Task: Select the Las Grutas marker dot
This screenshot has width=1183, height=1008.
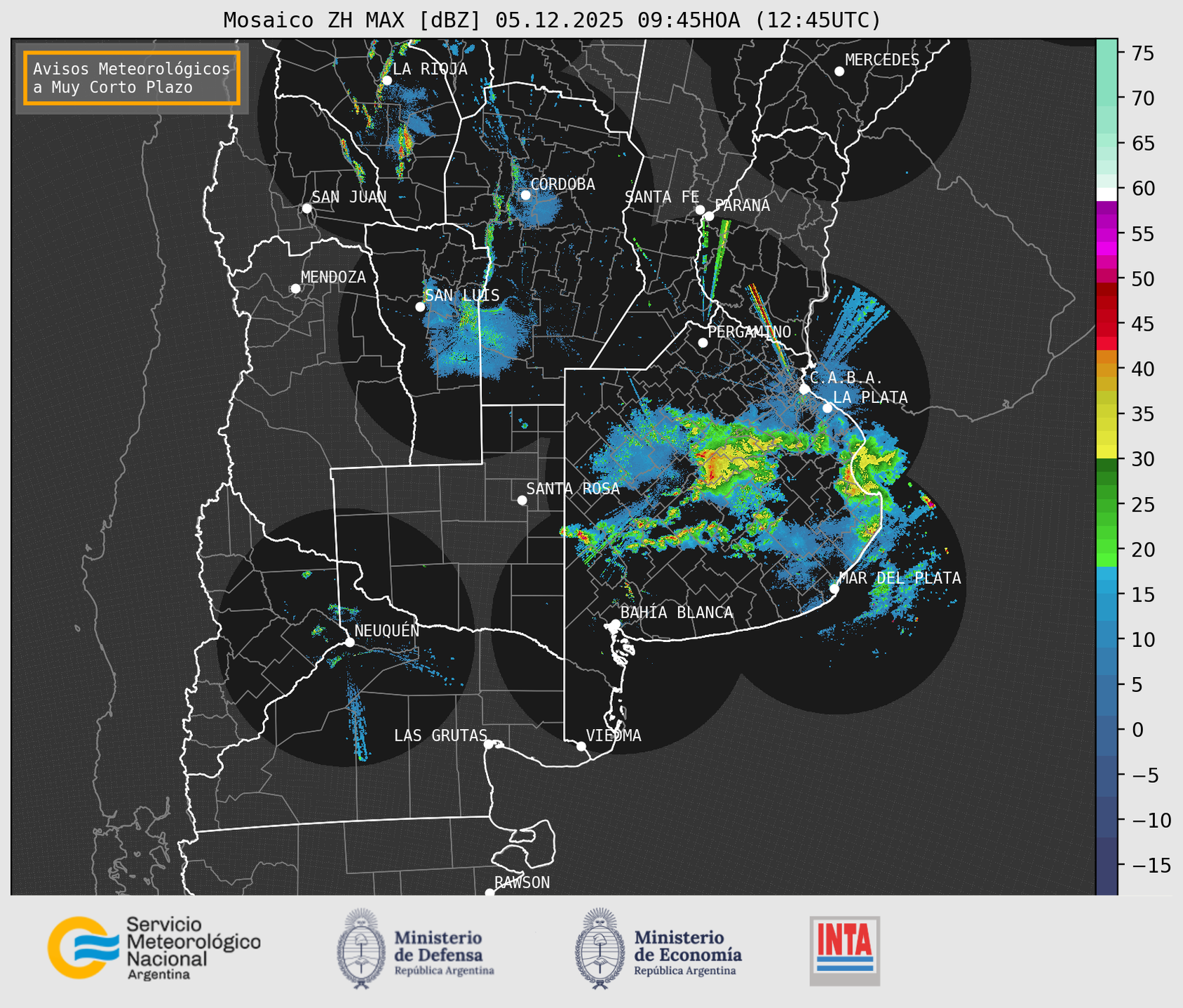Action: click(x=489, y=744)
